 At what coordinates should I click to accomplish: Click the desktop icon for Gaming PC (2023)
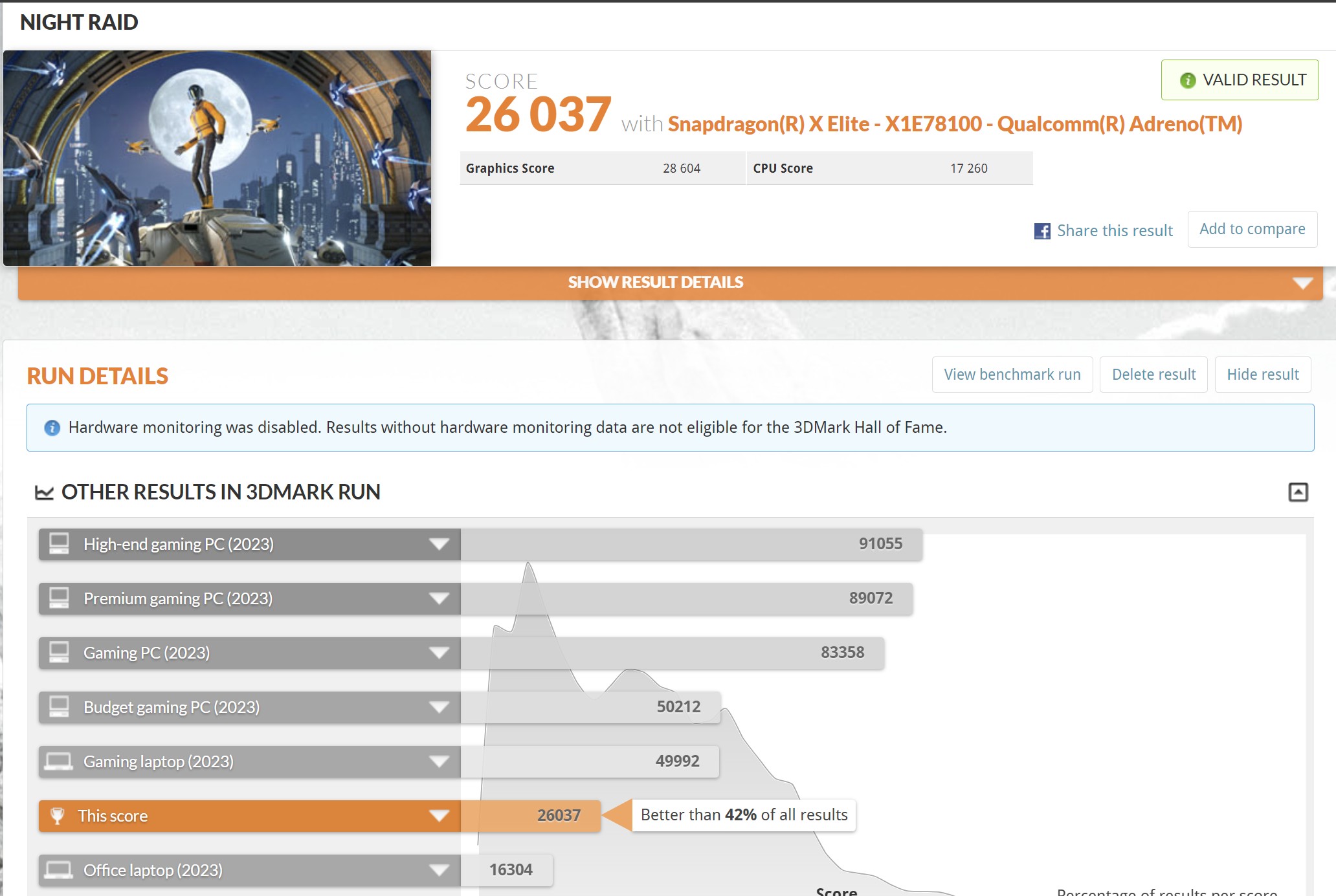[x=59, y=652]
